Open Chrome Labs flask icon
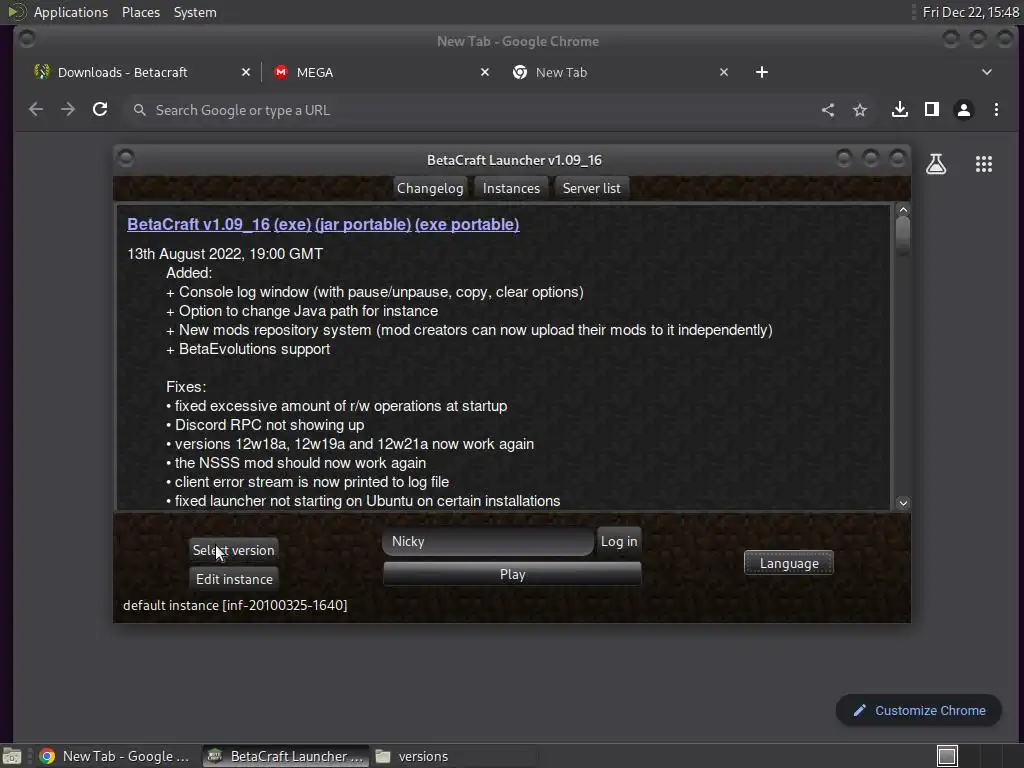1024x768 pixels. (x=936, y=164)
